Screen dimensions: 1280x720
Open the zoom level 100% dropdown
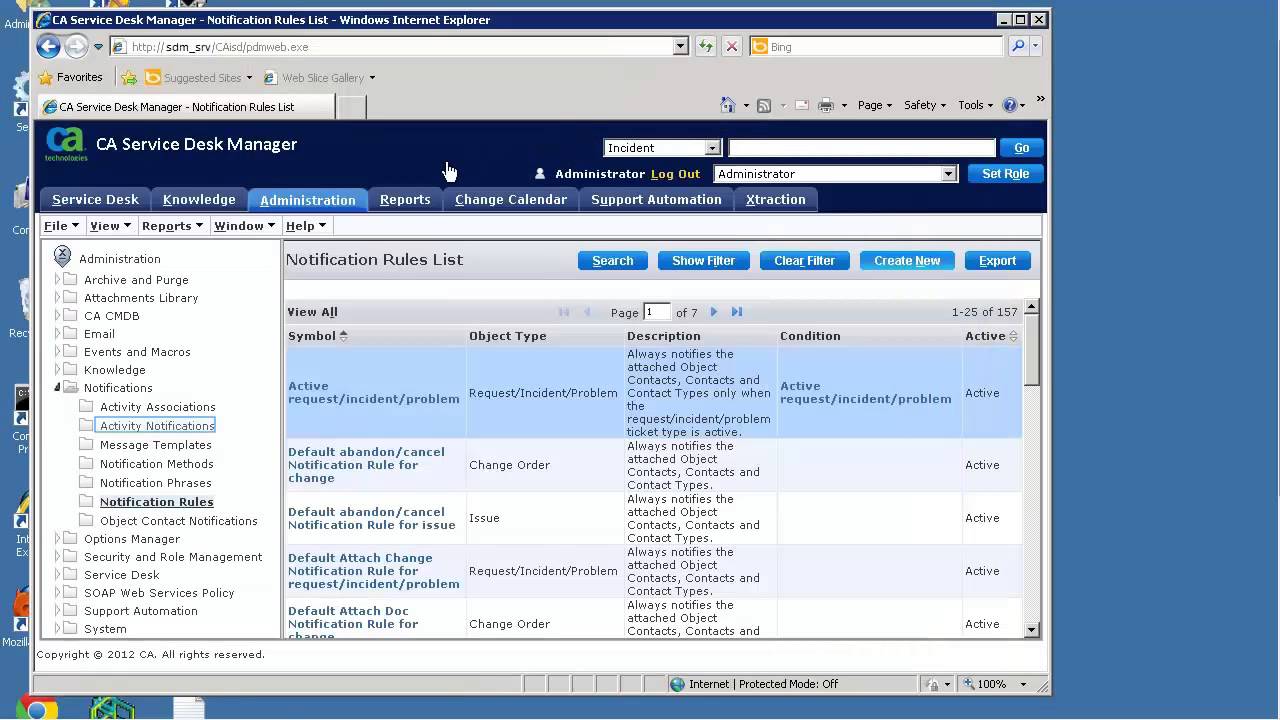tap(1023, 684)
